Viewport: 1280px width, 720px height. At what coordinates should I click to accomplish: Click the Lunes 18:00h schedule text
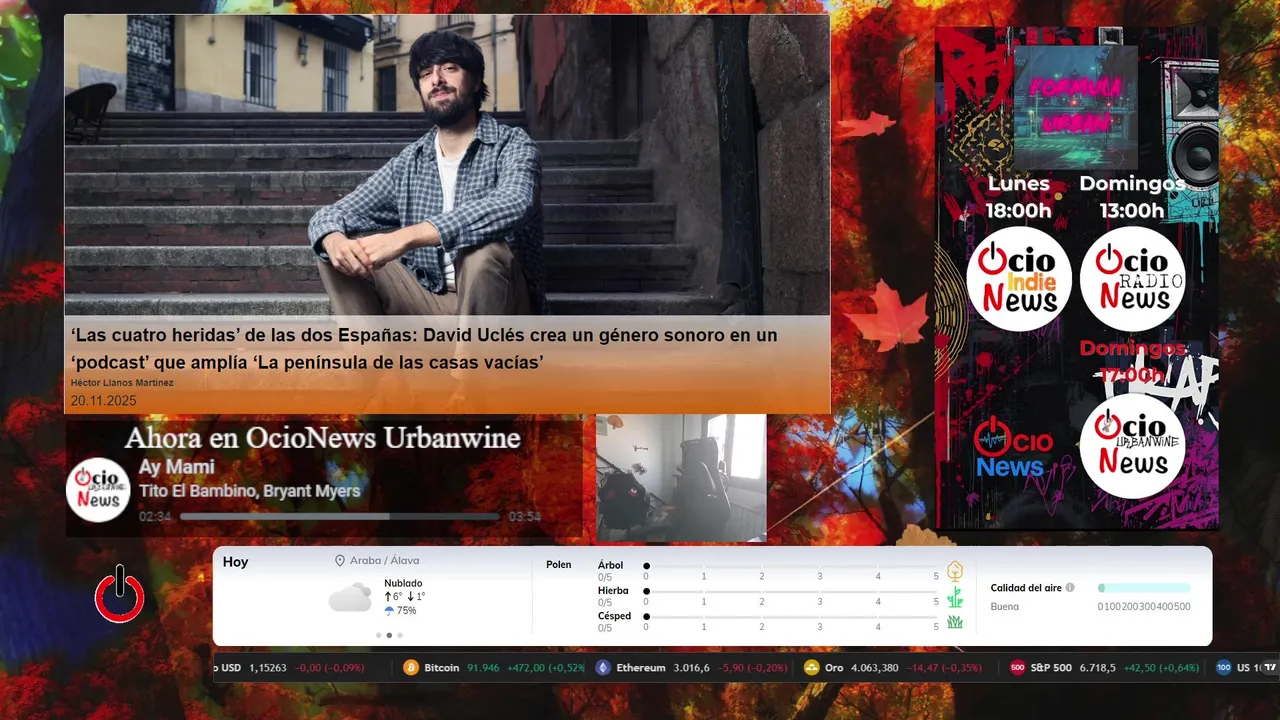[x=1019, y=197]
